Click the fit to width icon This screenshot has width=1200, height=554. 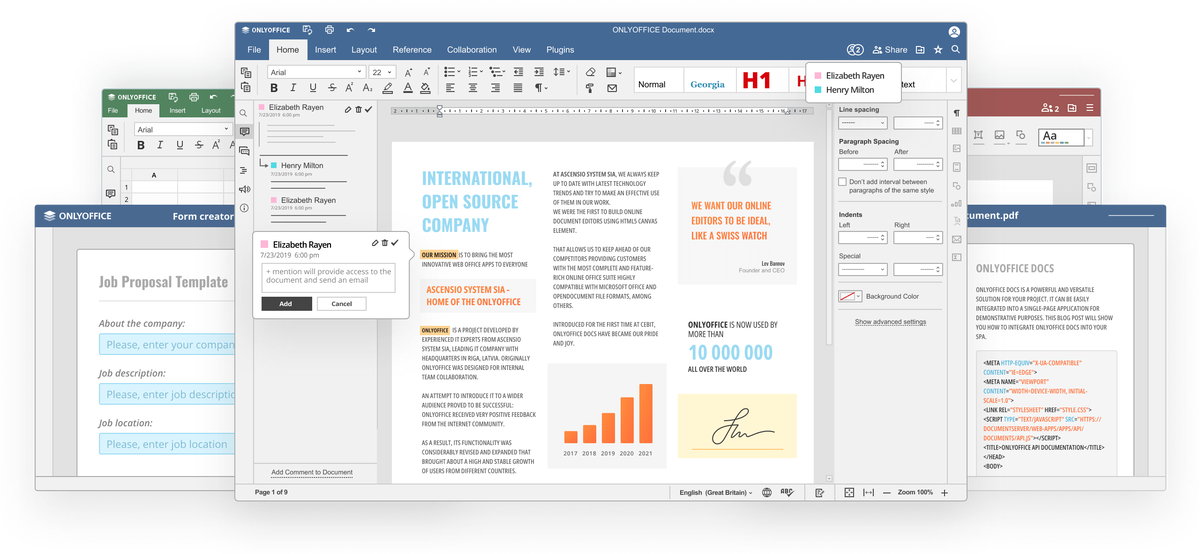(868, 492)
